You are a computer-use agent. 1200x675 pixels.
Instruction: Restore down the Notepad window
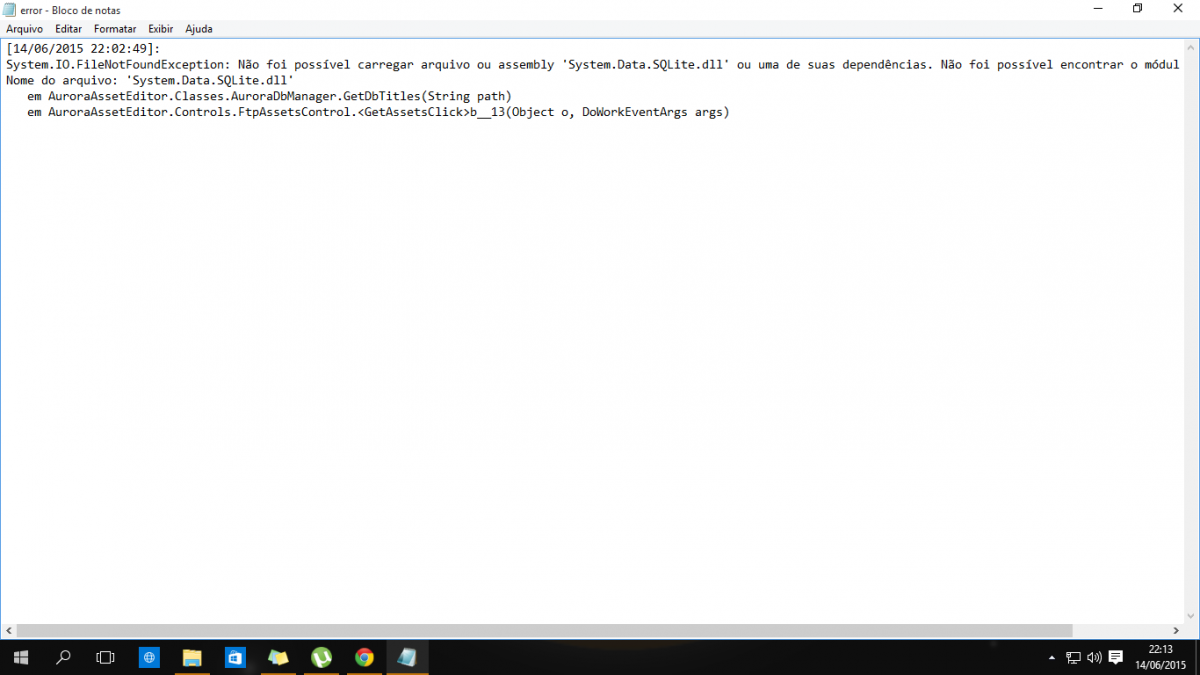tap(1137, 9)
